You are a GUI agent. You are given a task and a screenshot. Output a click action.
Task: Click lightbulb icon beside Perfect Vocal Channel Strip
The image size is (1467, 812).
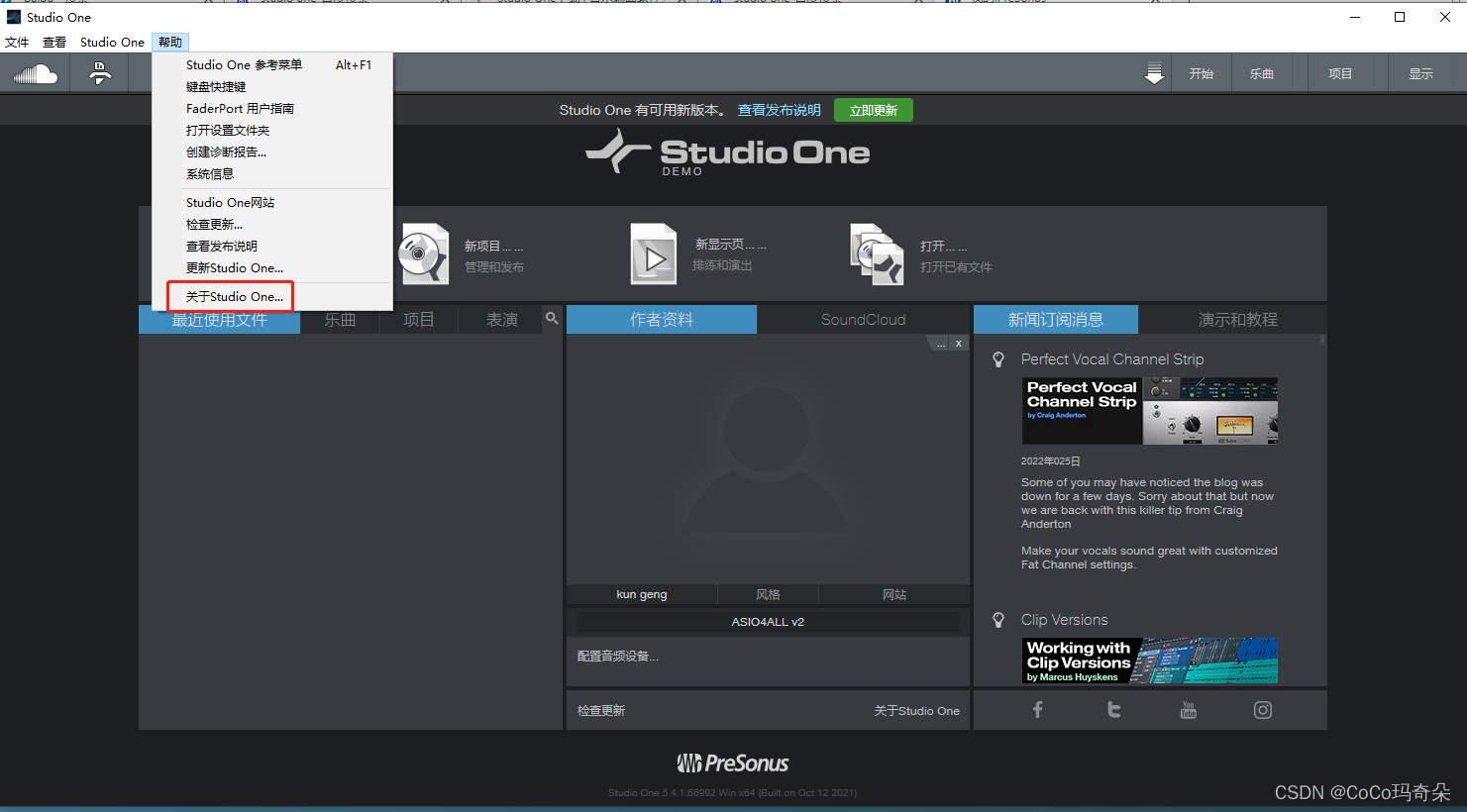click(998, 359)
